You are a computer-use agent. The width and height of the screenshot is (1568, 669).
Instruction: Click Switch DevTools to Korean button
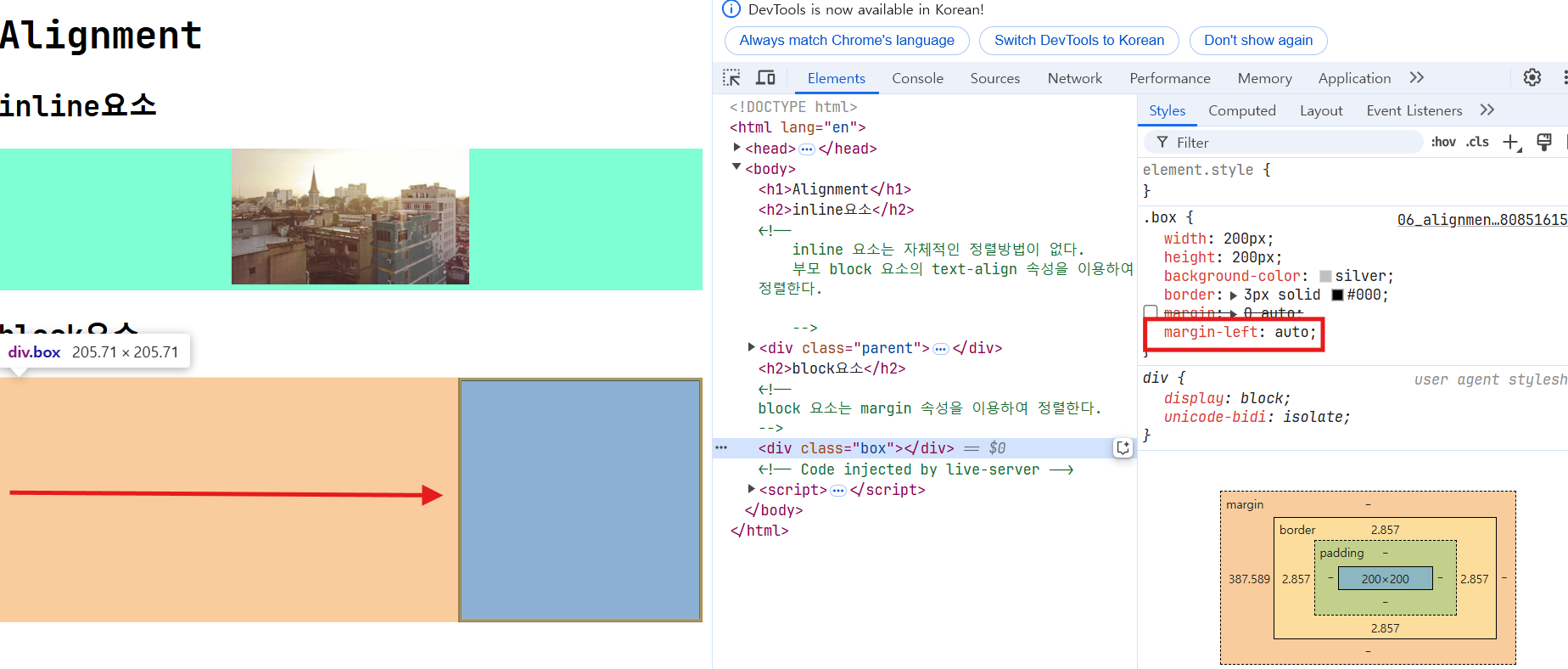(1079, 40)
